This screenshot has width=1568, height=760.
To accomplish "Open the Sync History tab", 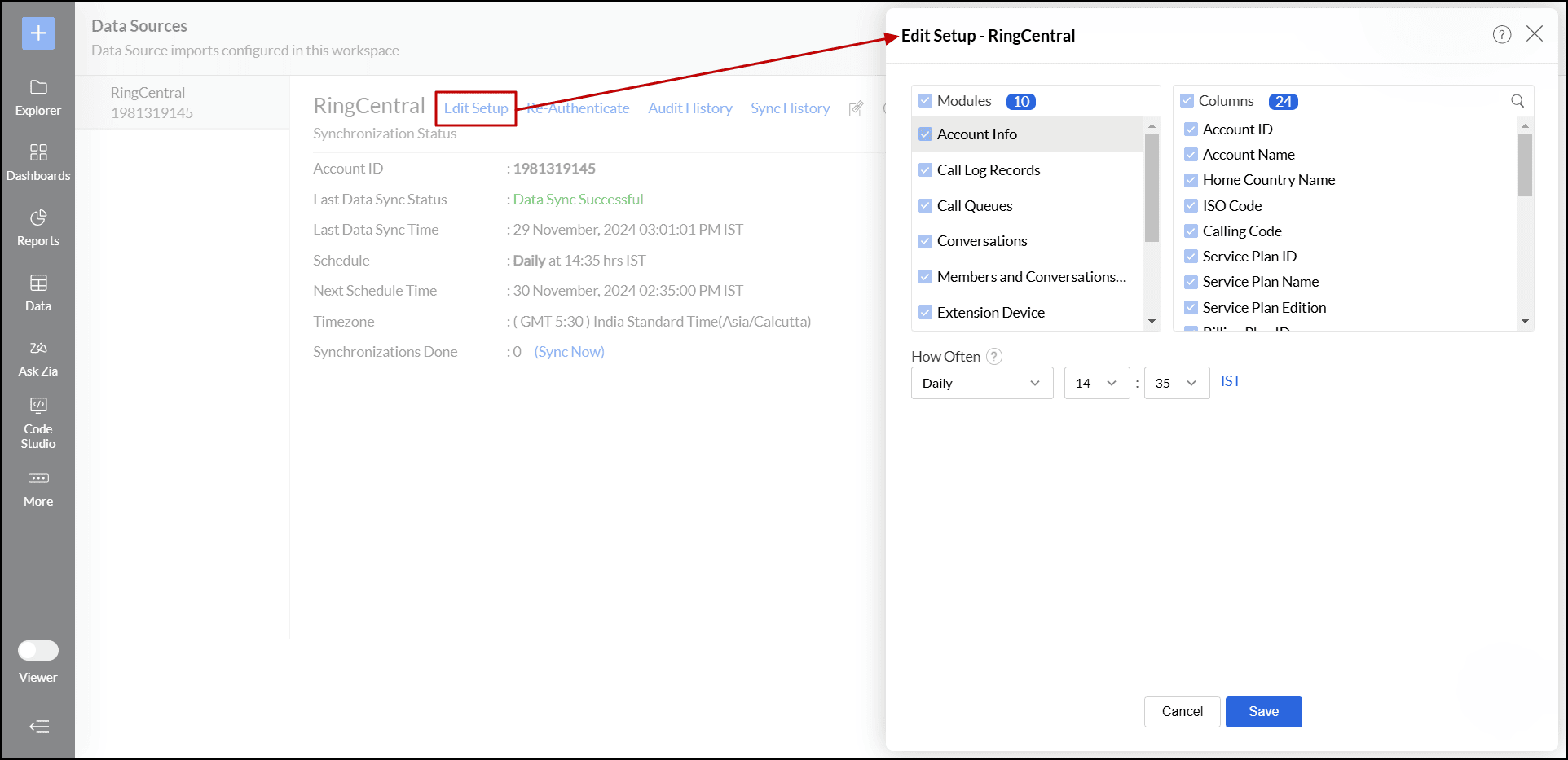I will 789,108.
